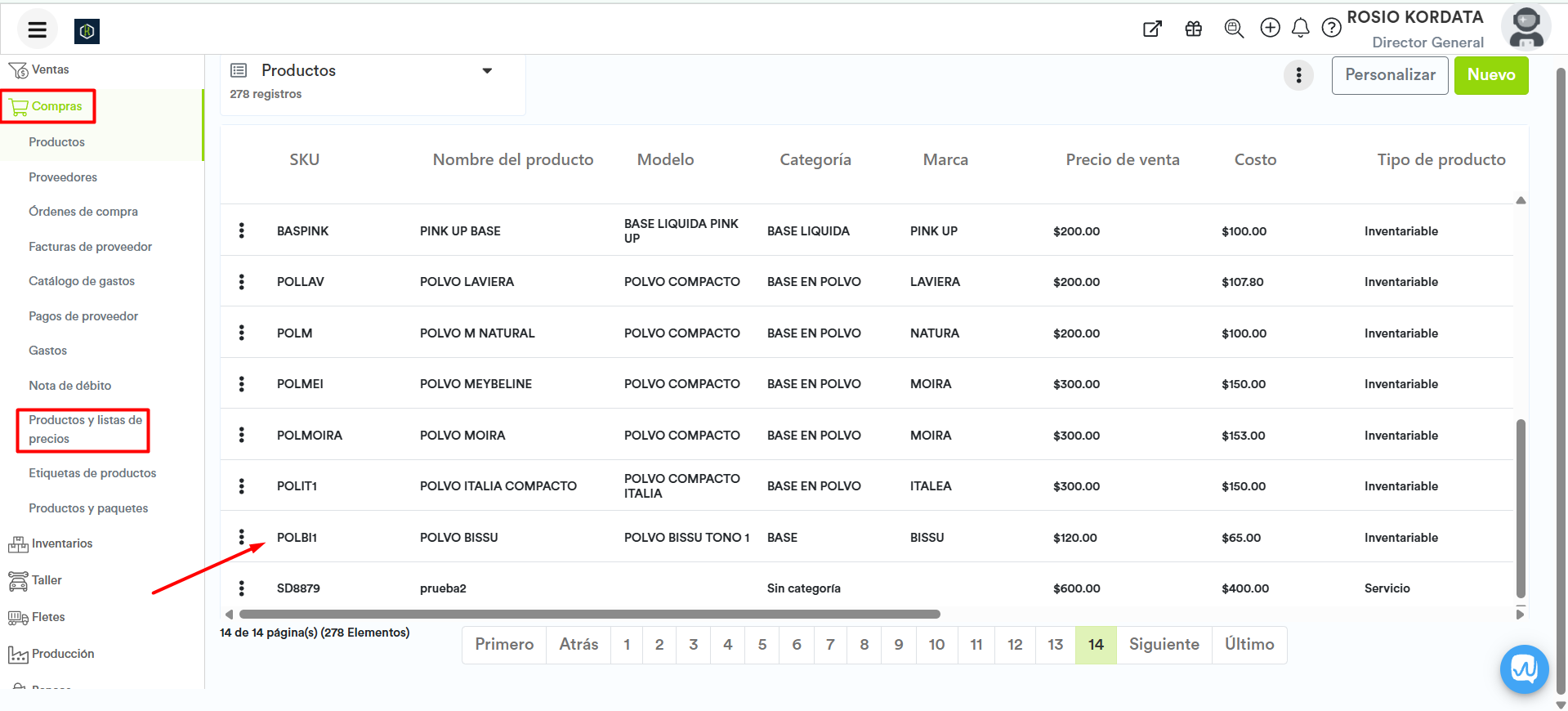Open row options for BASPINK product
Viewport: 1568px width, 711px height.
(242, 230)
